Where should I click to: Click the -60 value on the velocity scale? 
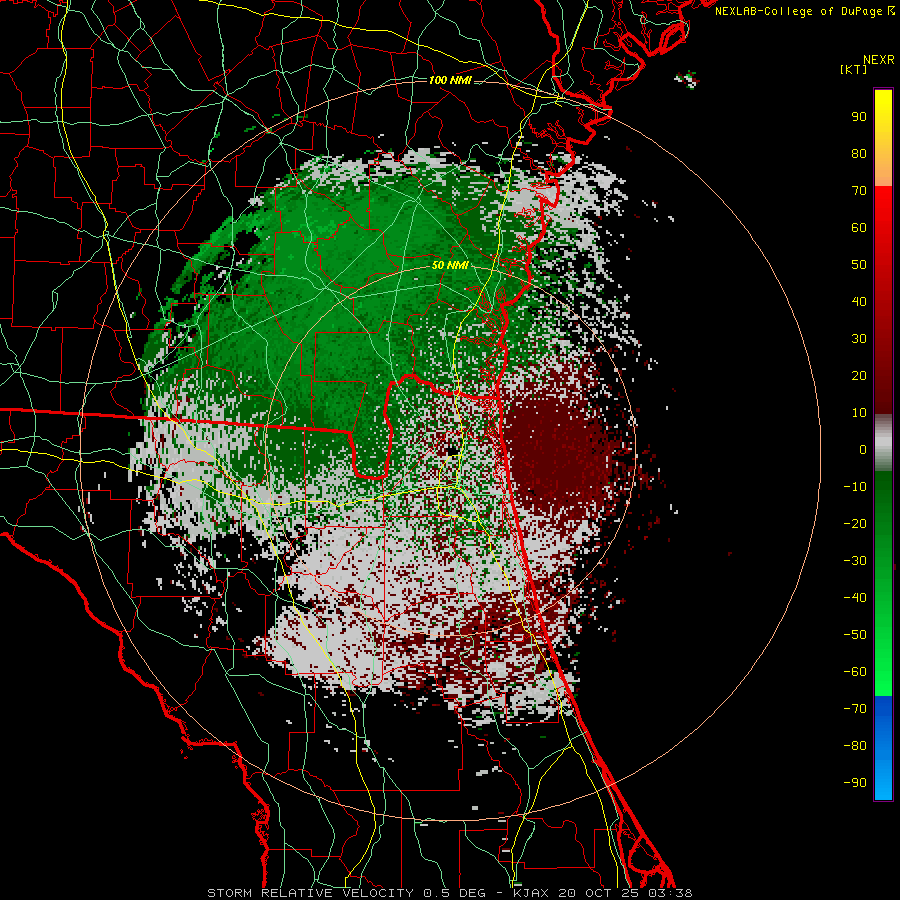(855, 672)
